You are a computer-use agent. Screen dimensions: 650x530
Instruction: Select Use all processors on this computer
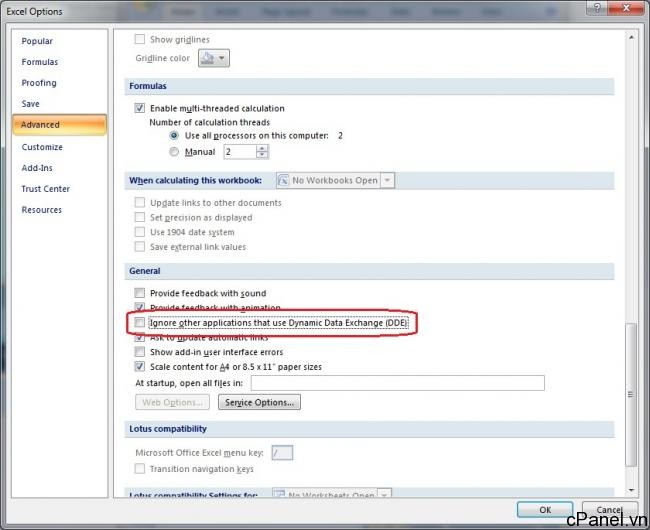click(x=174, y=136)
